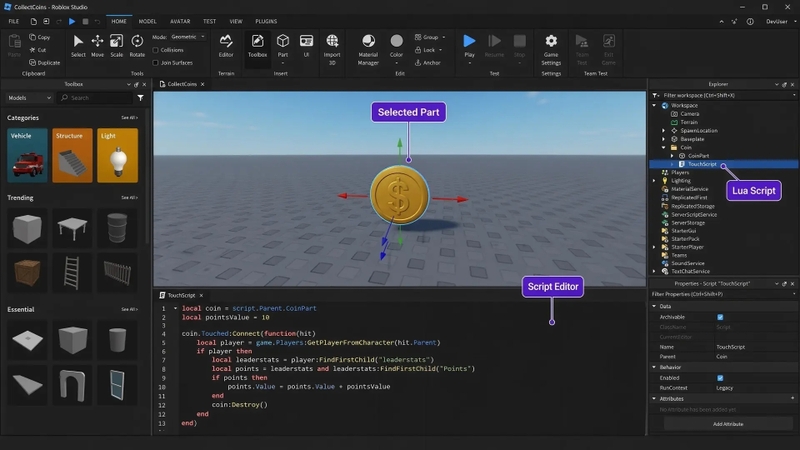Select ServerScriptService in Explorer

(693, 214)
